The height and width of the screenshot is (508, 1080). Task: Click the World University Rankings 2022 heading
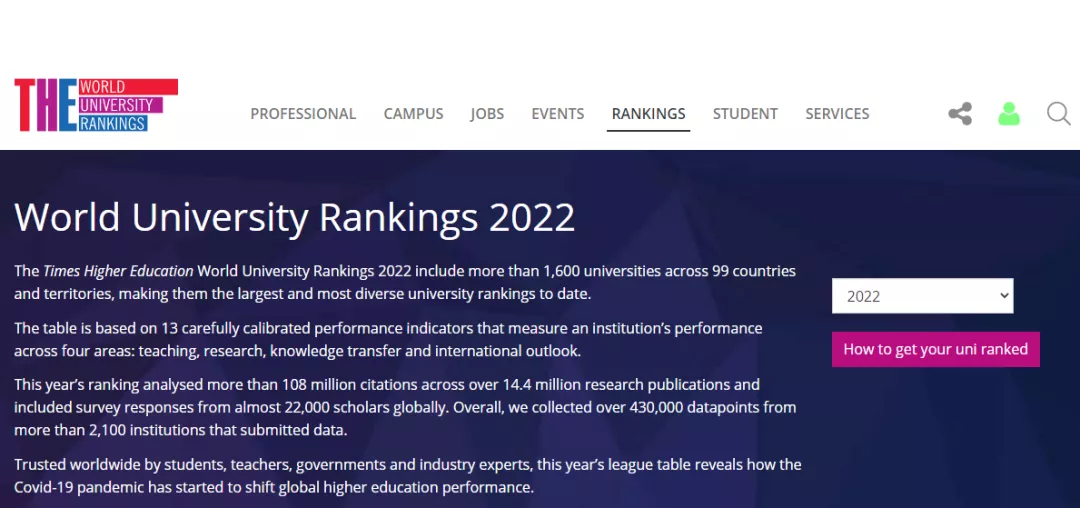[295, 218]
